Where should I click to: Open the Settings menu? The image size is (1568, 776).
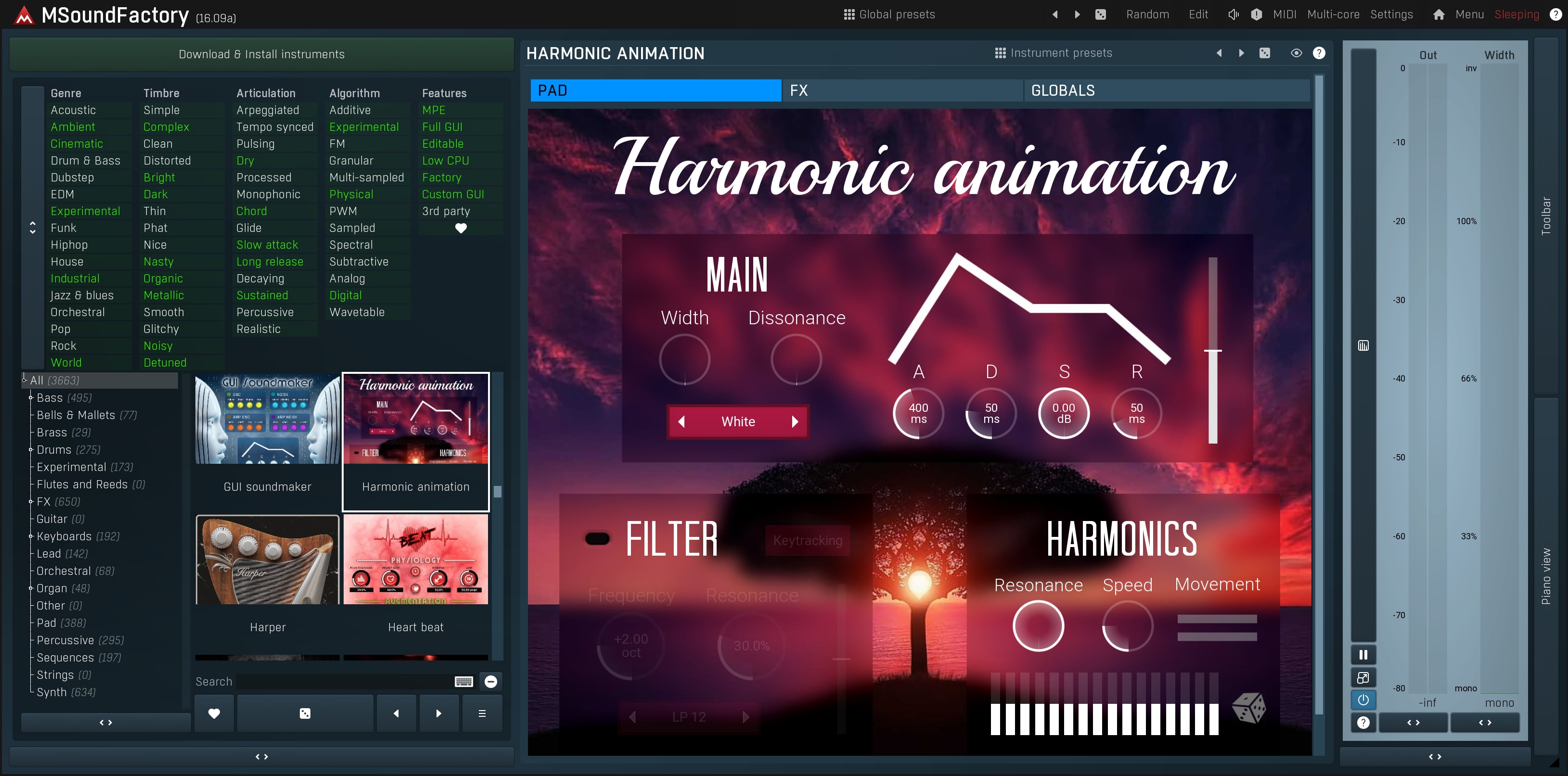[x=1391, y=14]
